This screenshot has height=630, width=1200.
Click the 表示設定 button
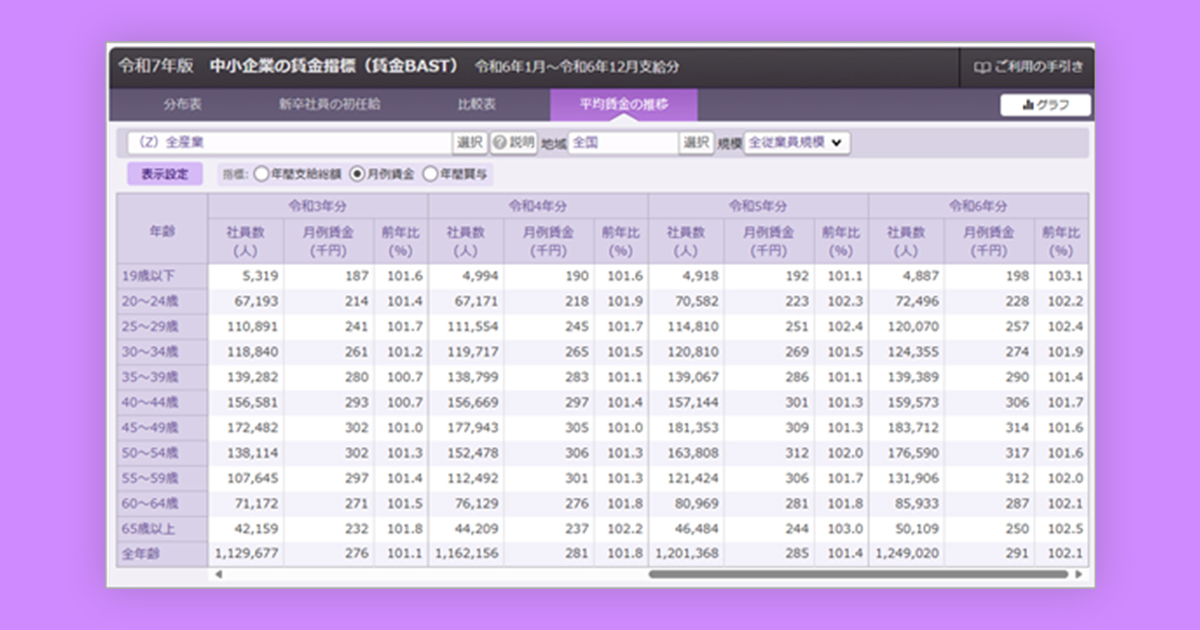tap(165, 174)
